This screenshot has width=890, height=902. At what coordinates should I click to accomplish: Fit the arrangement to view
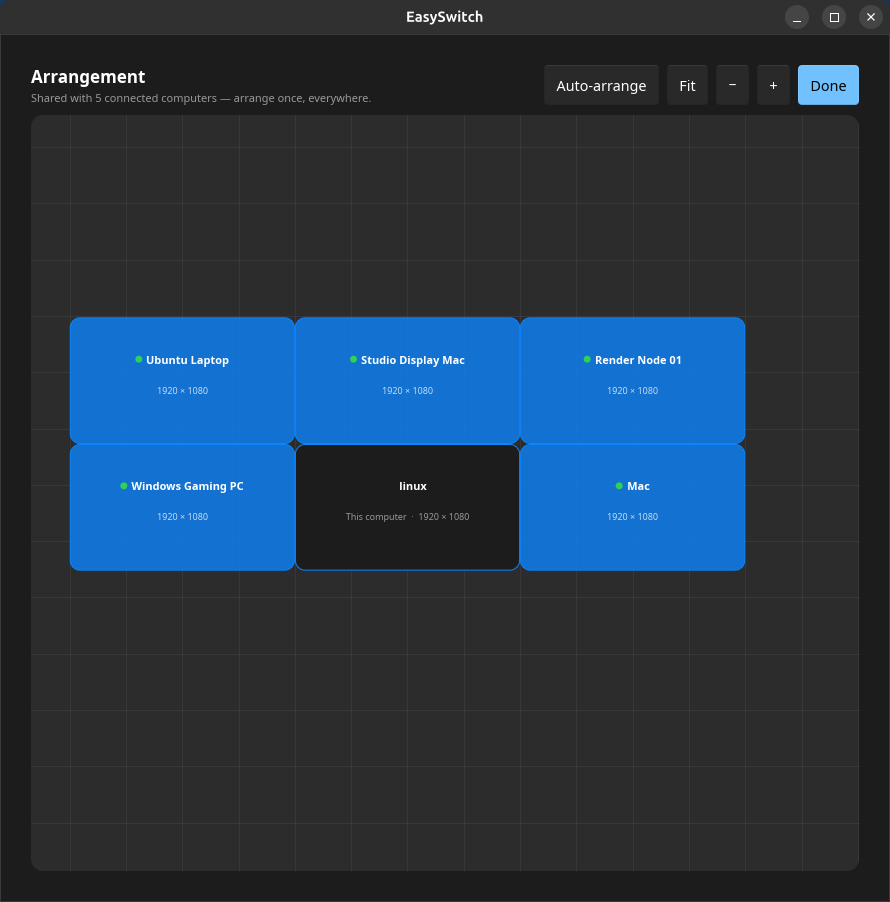[687, 85]
